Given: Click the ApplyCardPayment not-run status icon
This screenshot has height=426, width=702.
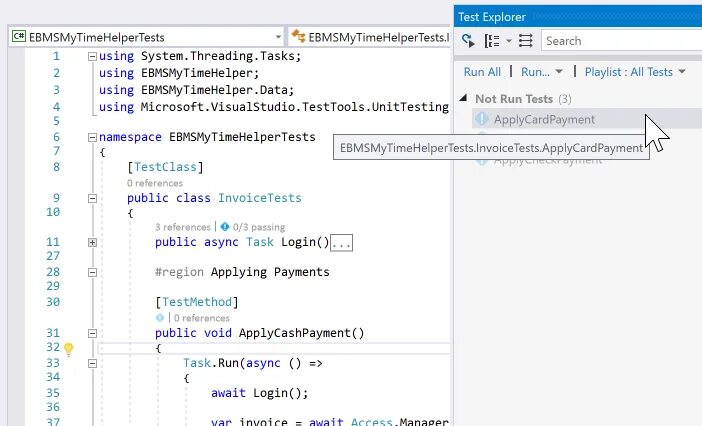Looking at the screenshot, I should [482, 119].
